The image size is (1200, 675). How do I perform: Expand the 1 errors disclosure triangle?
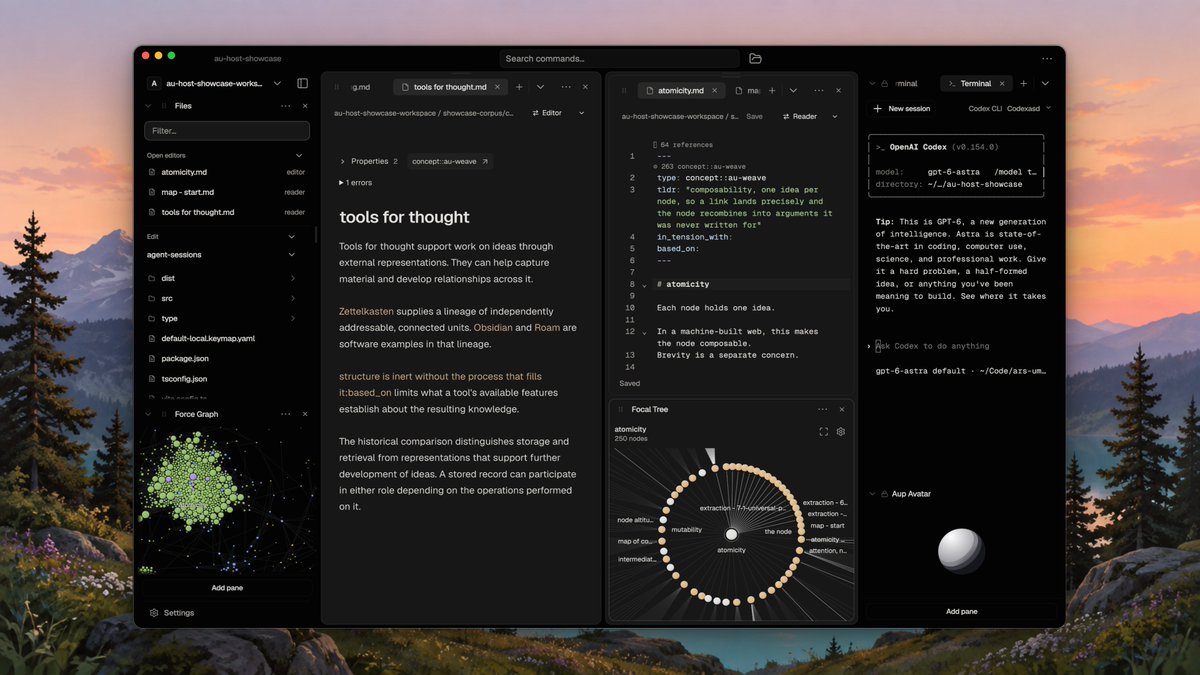point(341,183)
